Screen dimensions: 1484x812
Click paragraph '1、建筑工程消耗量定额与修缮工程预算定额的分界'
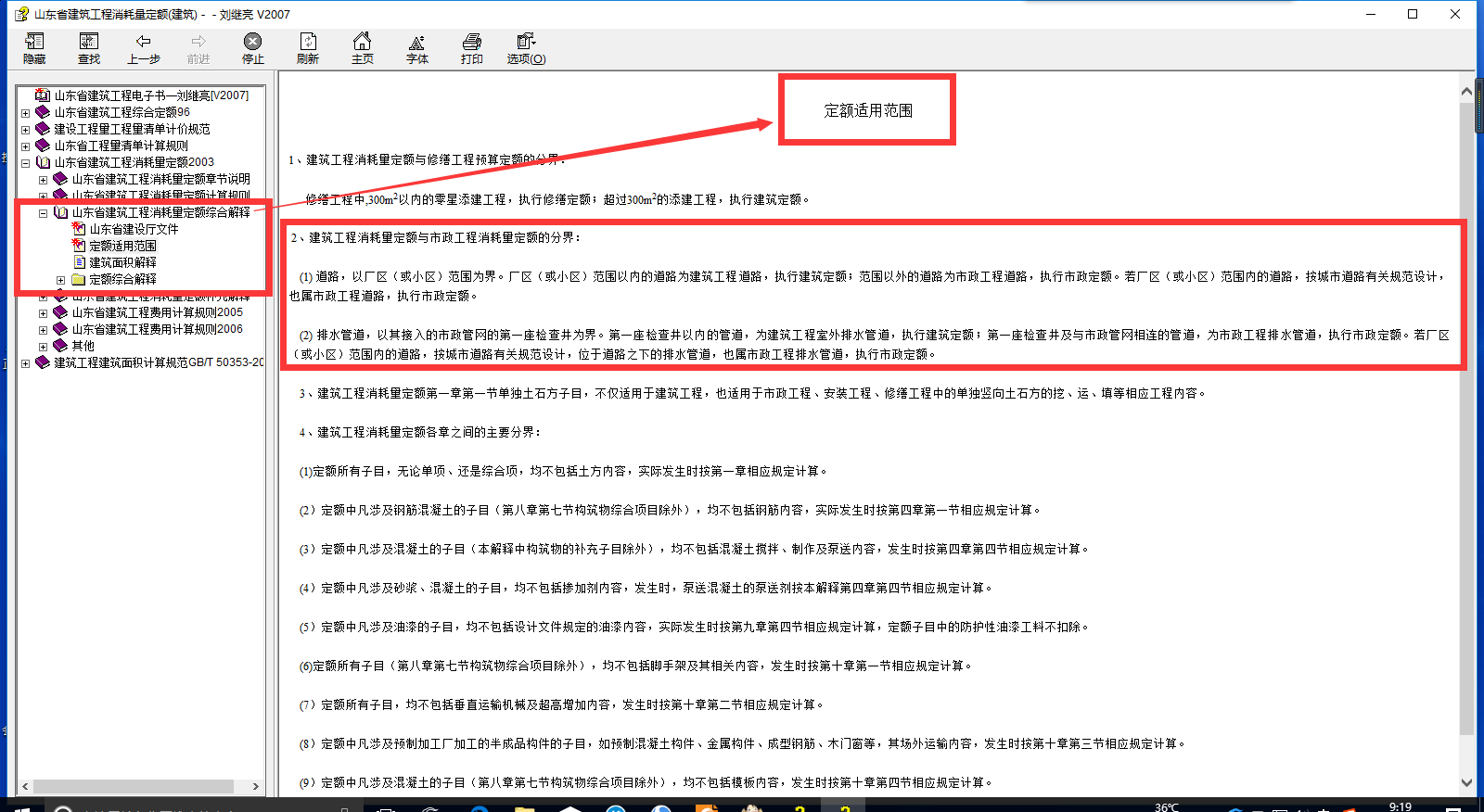pyautogui.click(x=427, y=159)
